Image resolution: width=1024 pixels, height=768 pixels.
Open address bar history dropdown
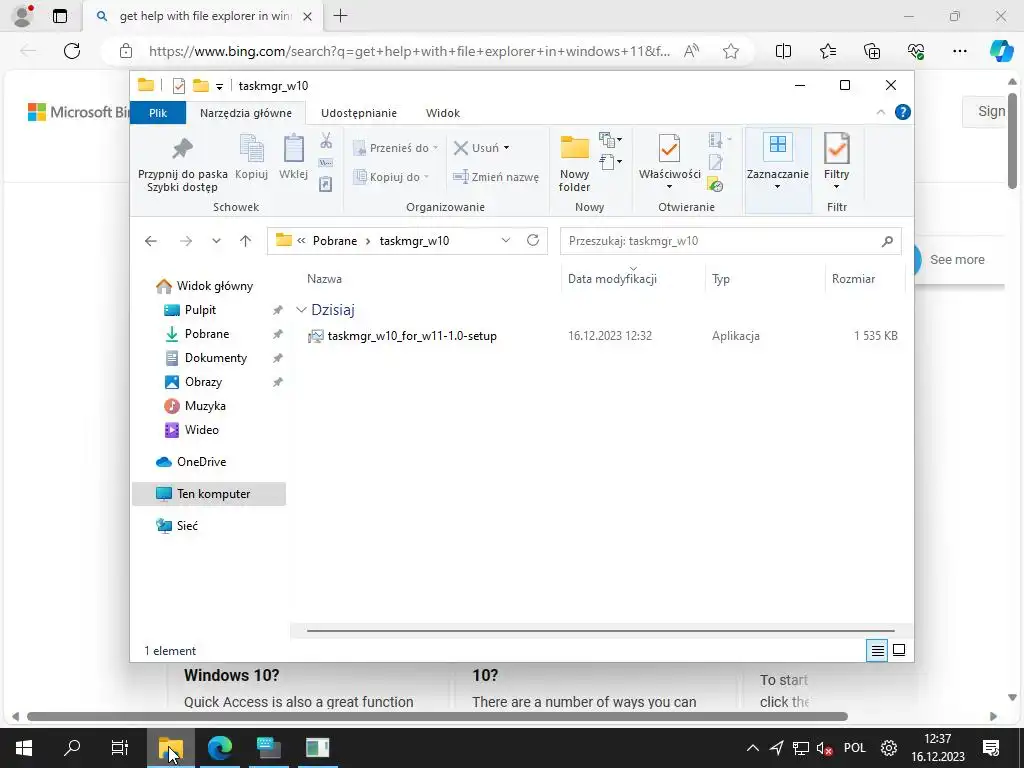click(x=505, y=240)
